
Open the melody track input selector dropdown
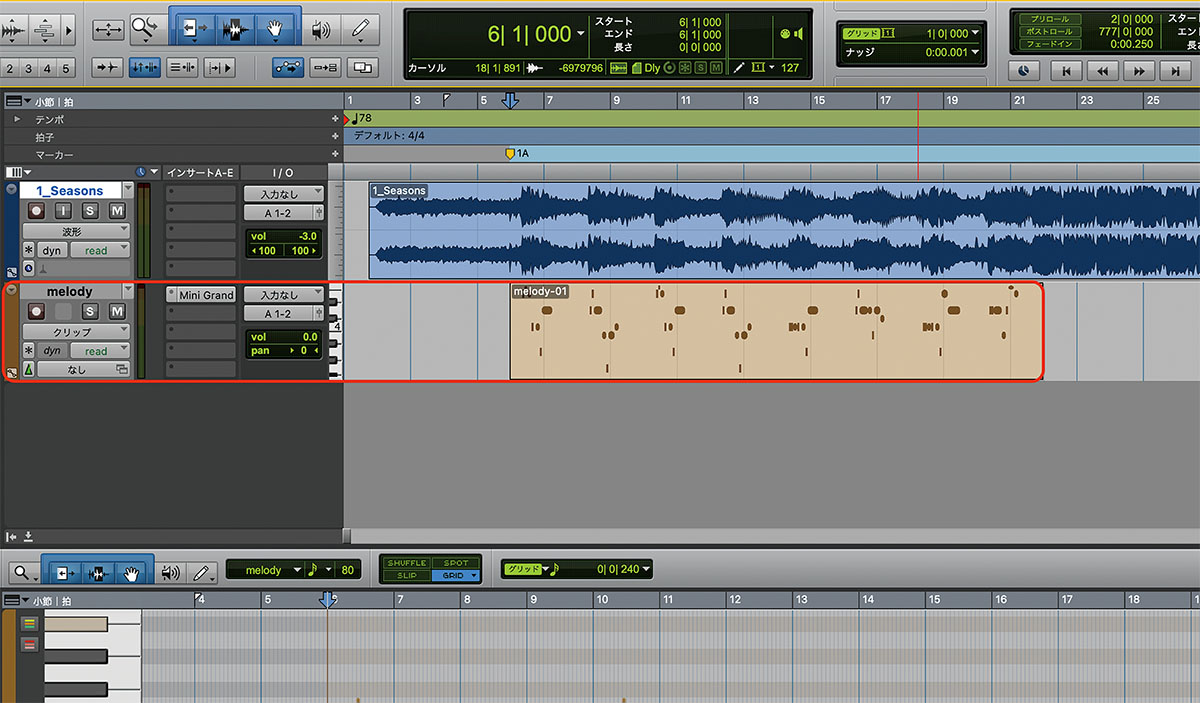coord(284,295)
